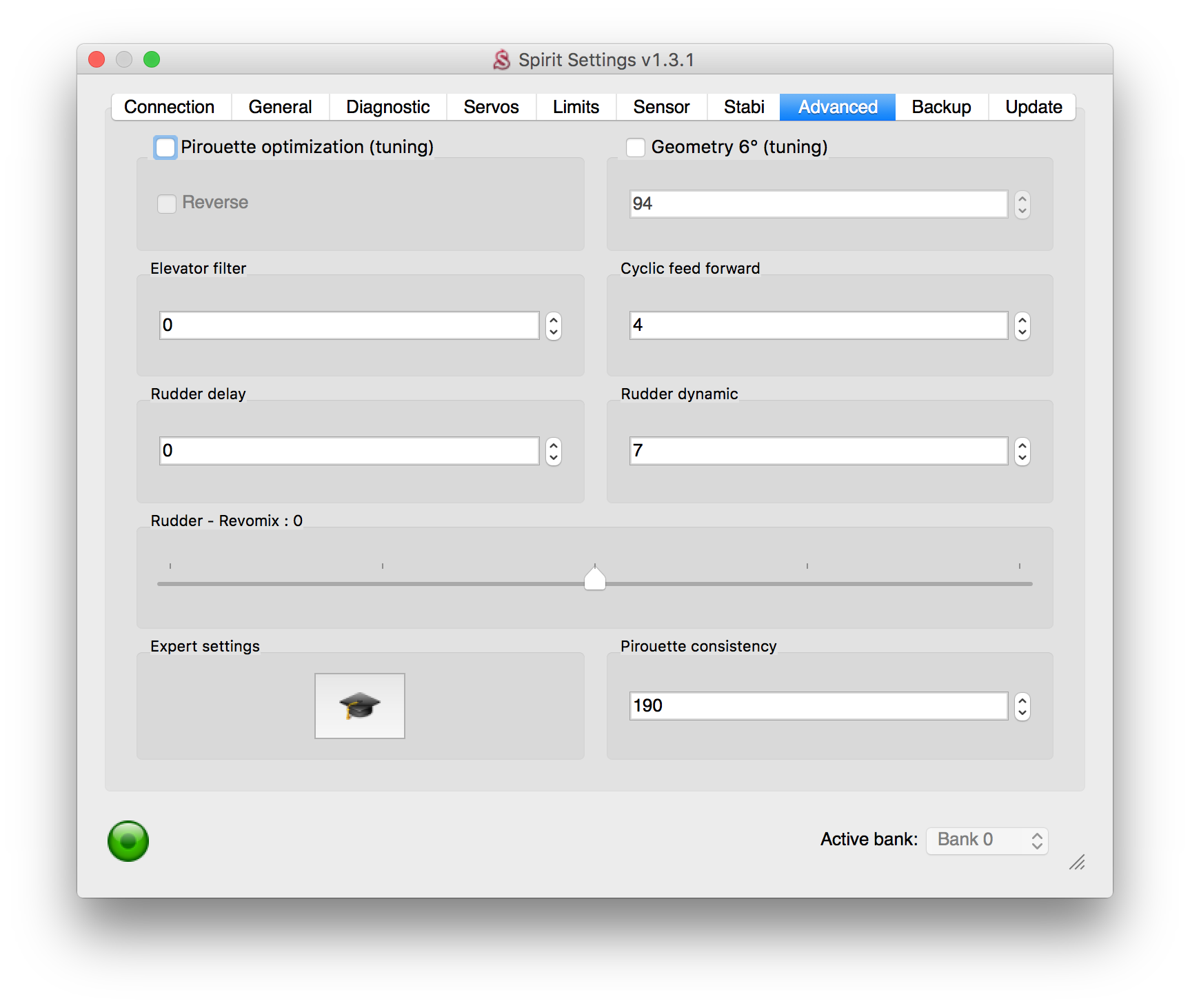Click the Rudder delay stepper arrows
Screen dimensions: 1190x1008
coord(553,452)
